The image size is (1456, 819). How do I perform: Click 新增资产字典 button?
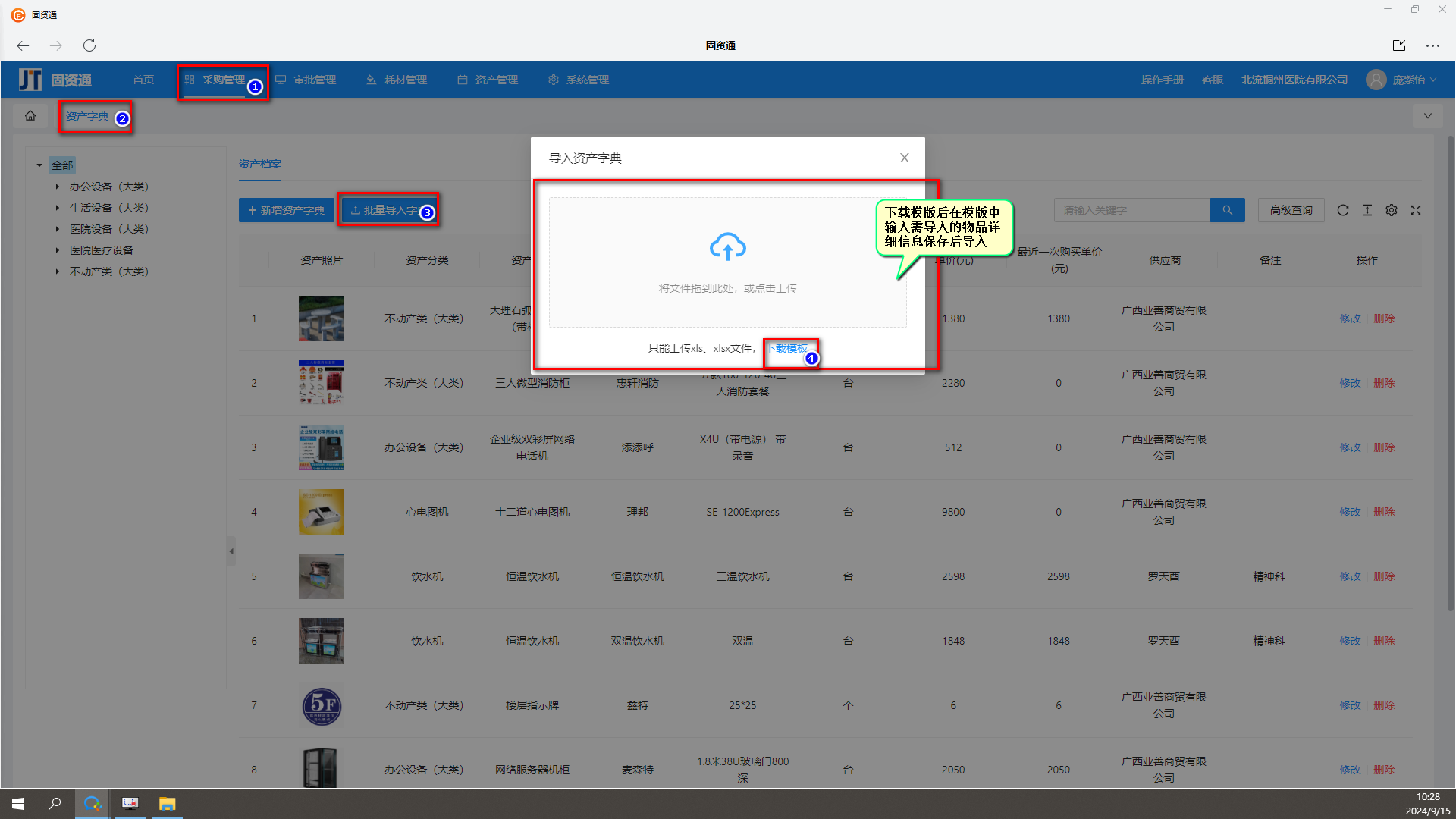(x=286, y=210)
